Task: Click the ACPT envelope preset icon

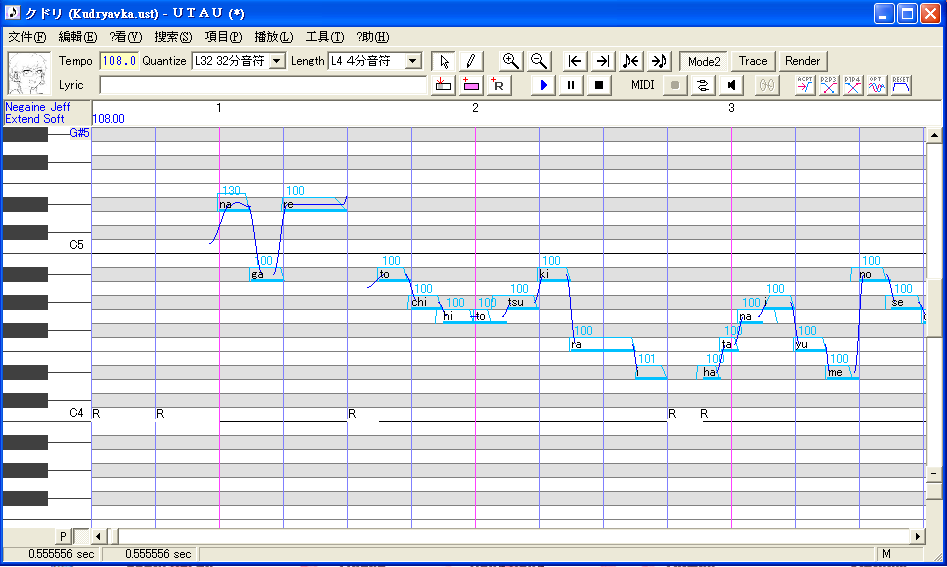Action: pos(804,85)
